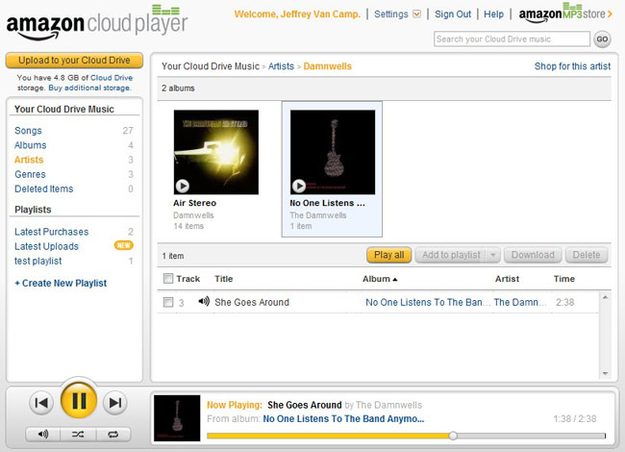This screenshot has width=625, height=452.
Task: Open the album link in Now Playing bar
Action: [344, 419]
